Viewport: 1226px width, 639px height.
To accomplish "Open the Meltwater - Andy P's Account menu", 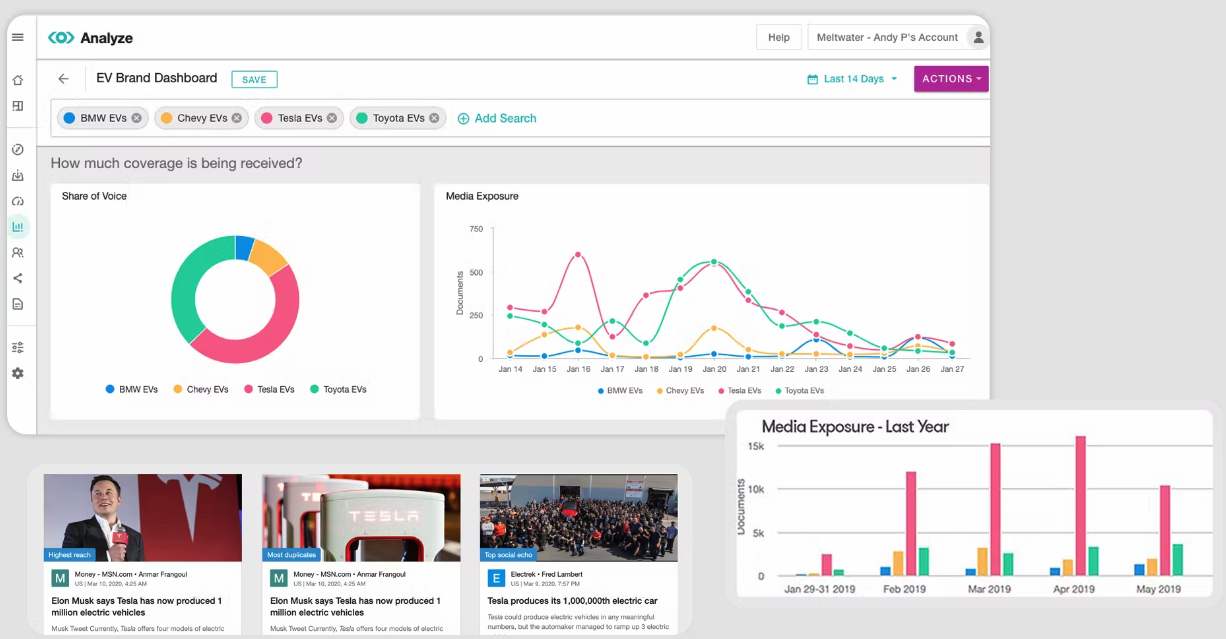I will coord(887,37).
